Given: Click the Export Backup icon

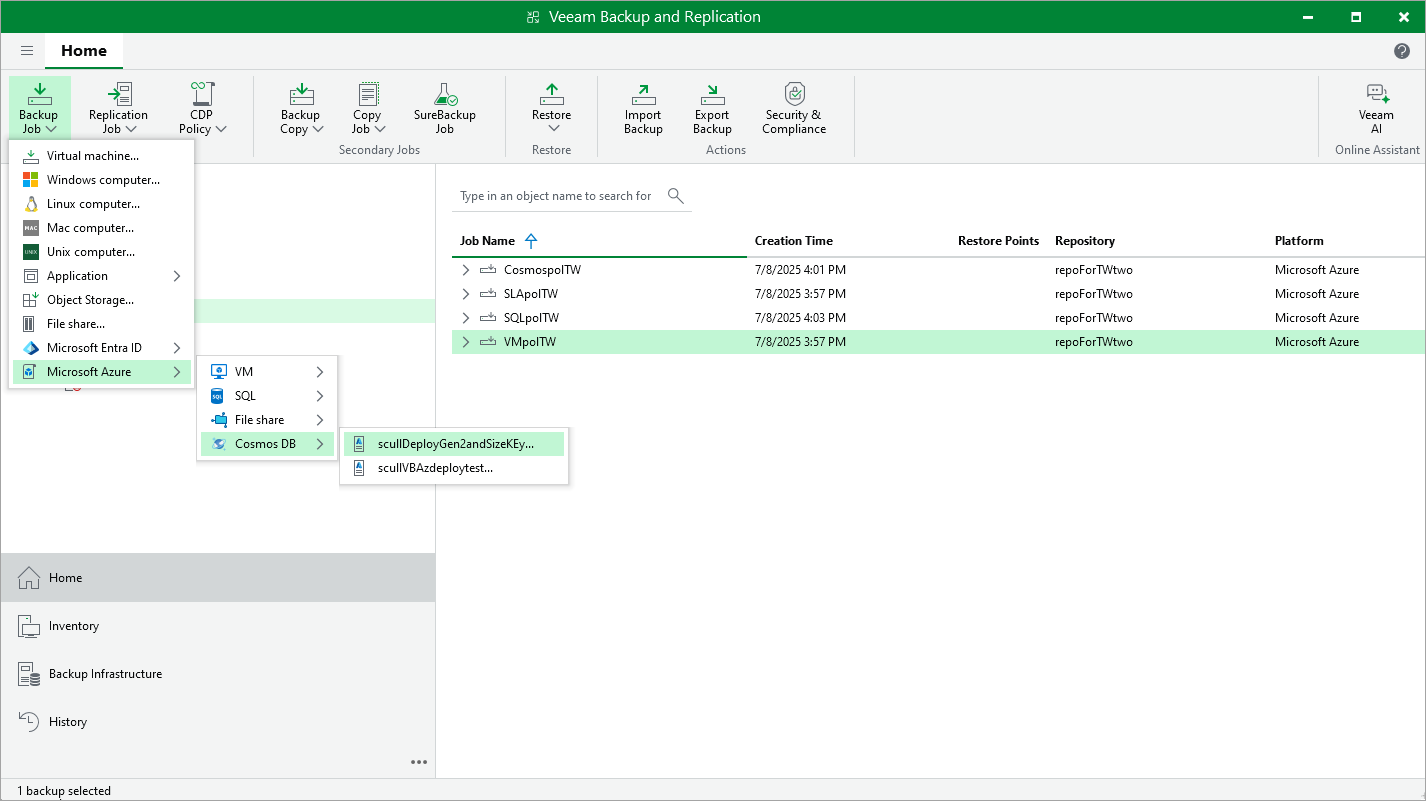Looking at the screenshot, I should 712,94.
